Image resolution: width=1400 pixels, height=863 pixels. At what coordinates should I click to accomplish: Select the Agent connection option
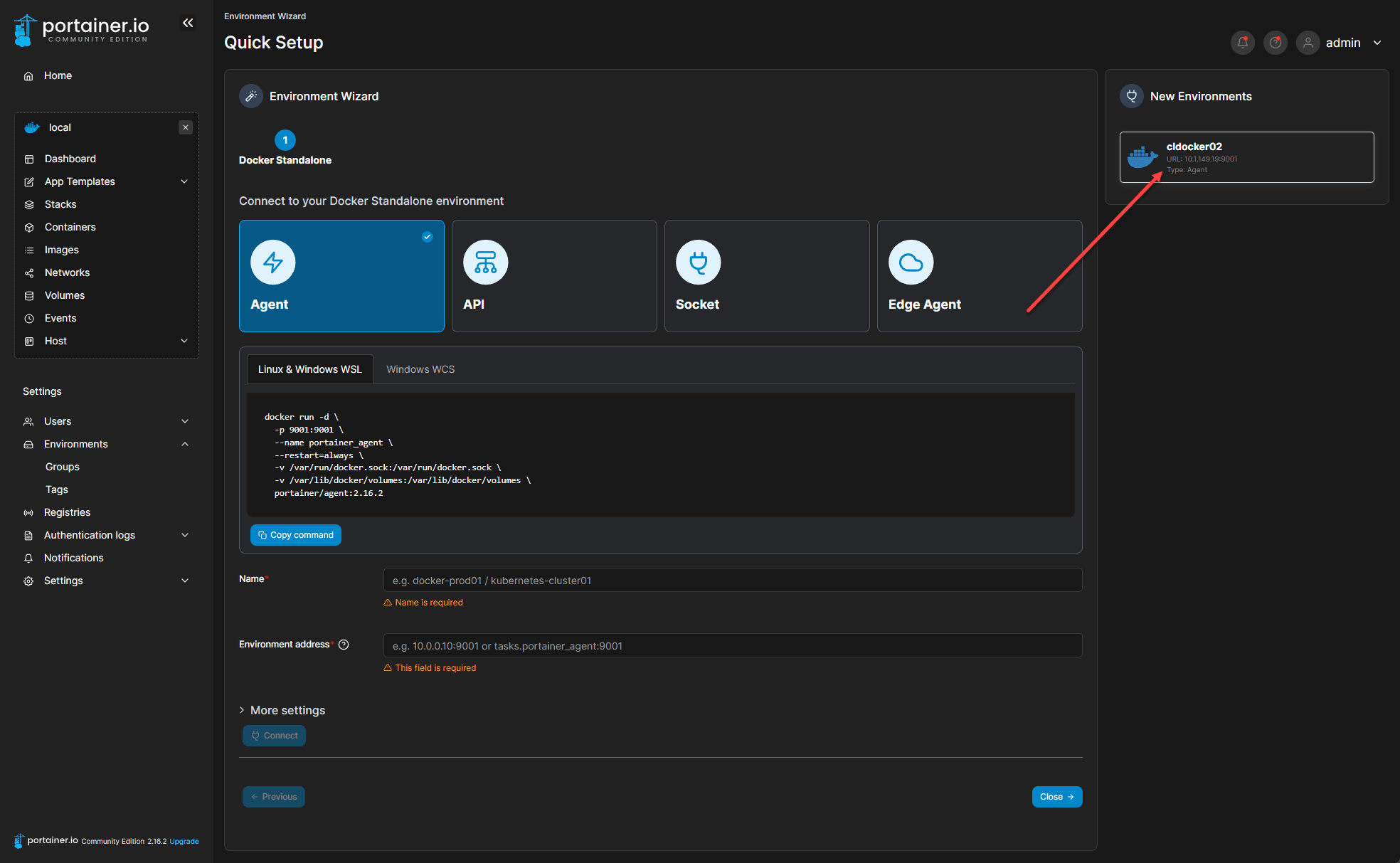[x=341, y=276]
